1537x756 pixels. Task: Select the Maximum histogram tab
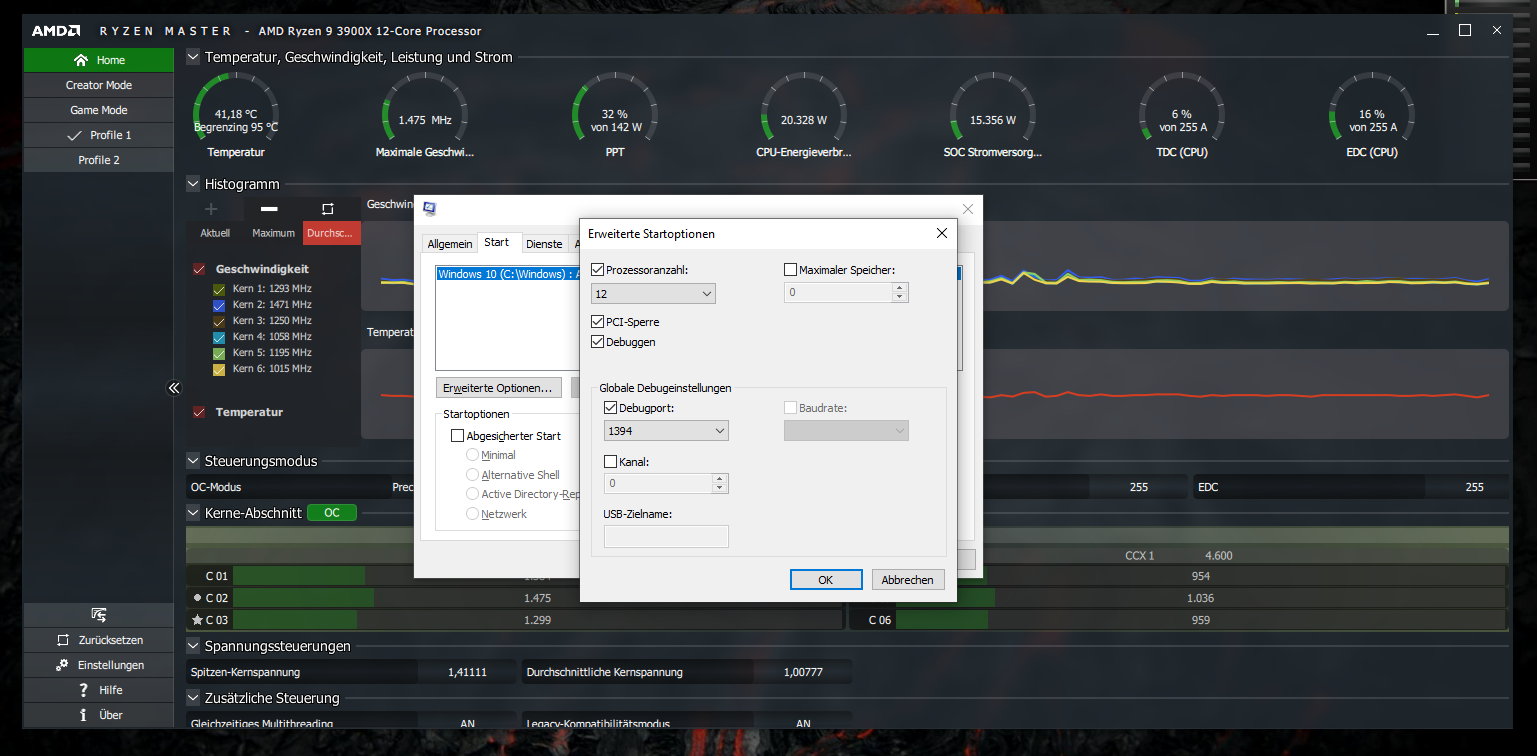click(273, 233)
